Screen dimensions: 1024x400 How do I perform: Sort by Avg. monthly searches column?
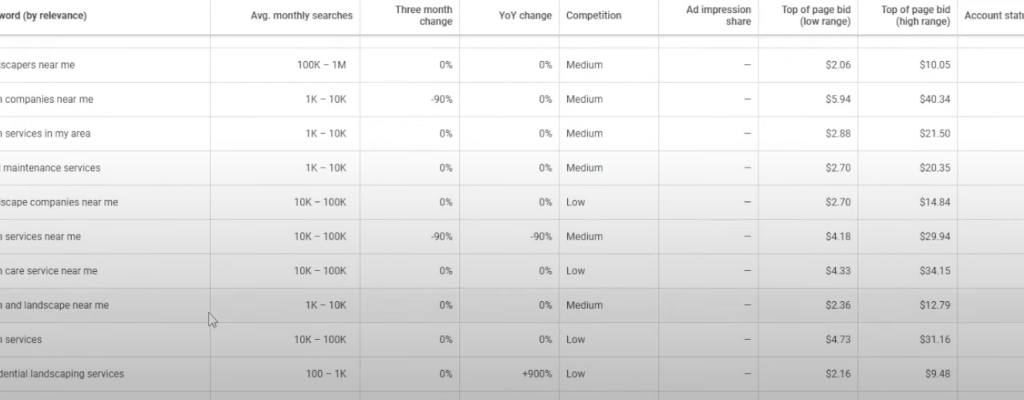point(304,16)
